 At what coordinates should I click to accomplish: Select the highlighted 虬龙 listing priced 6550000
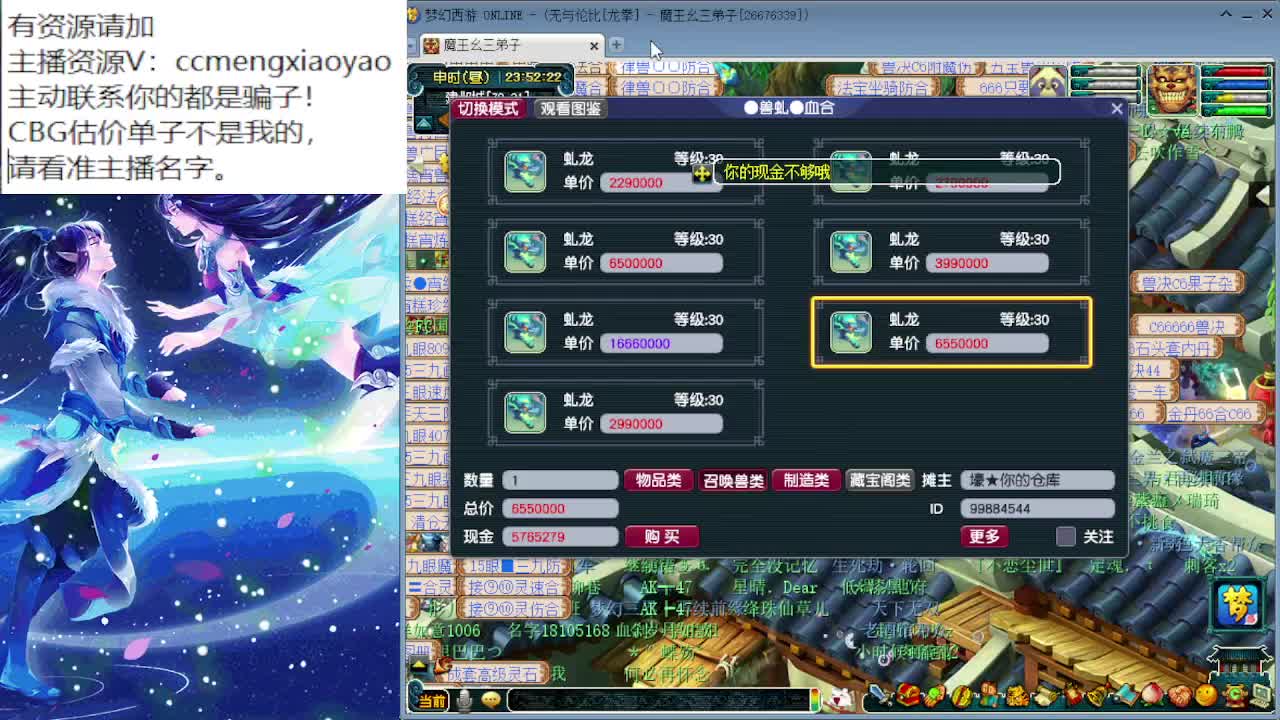[x=952, y=331]
